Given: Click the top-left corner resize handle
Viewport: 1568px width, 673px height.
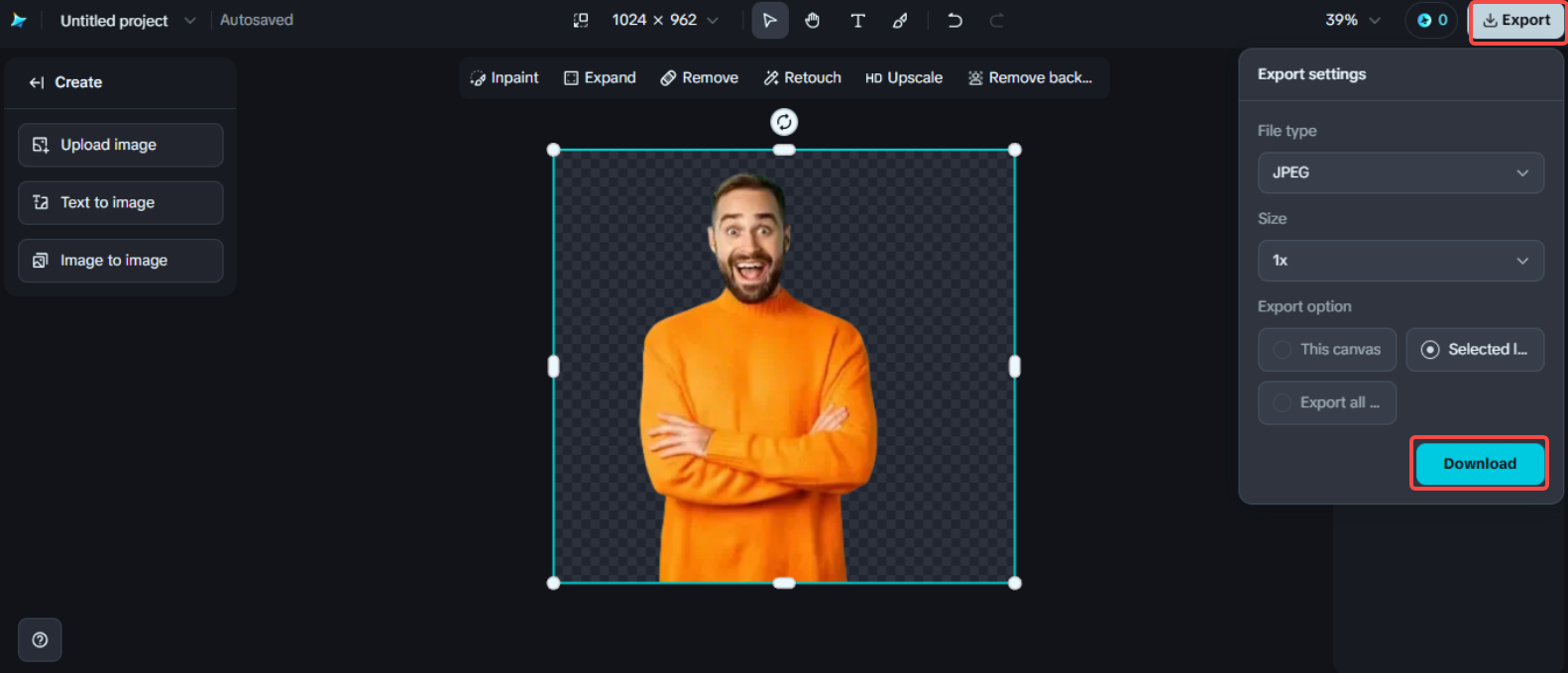Looking at the screenshot, I should (553, 150).
